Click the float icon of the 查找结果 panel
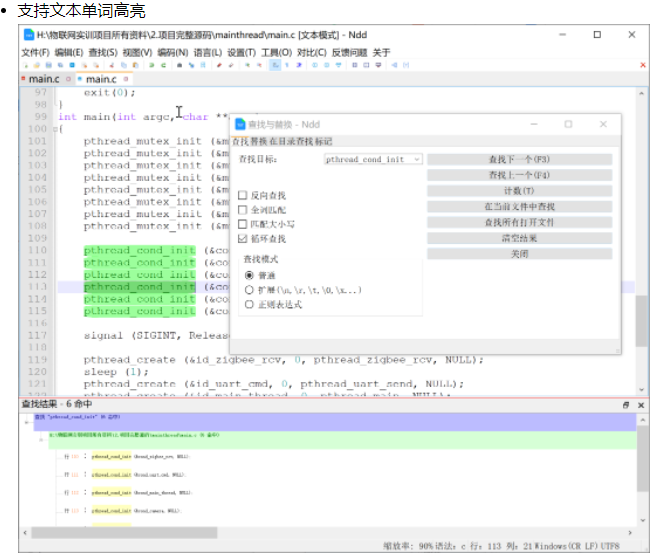This screenshot has height=558, width=658. pos(627,404)
